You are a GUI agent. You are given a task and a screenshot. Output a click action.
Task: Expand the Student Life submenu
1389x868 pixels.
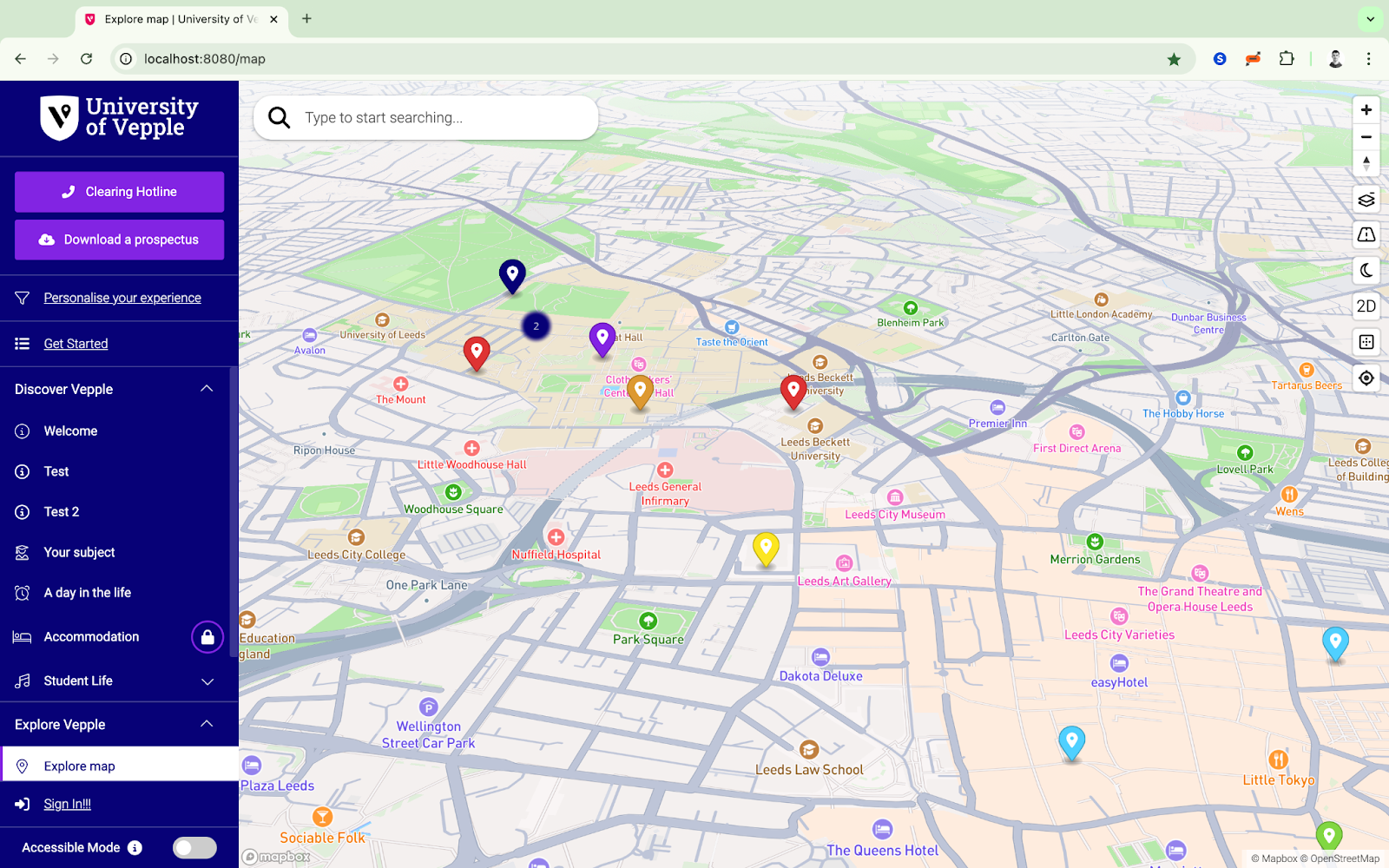tap(207, 681)
